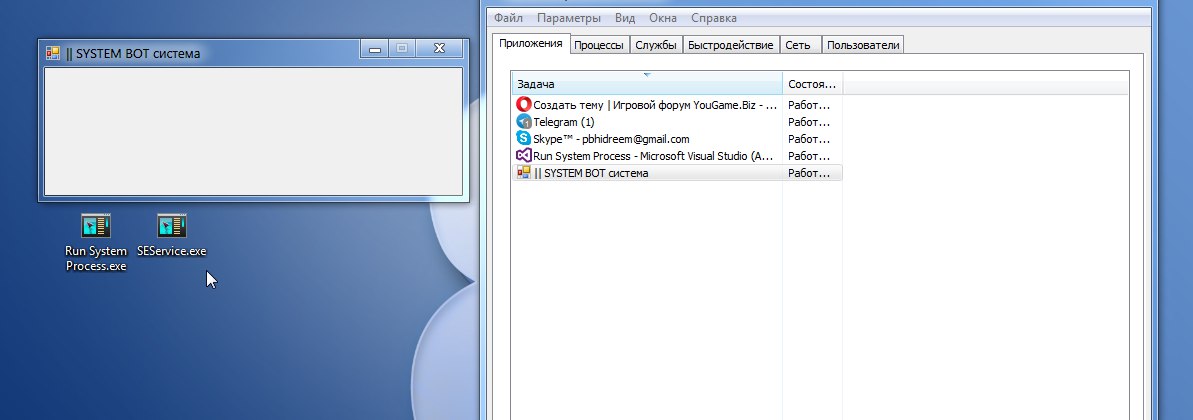Sort by the Задача column header

click(647, 84)
